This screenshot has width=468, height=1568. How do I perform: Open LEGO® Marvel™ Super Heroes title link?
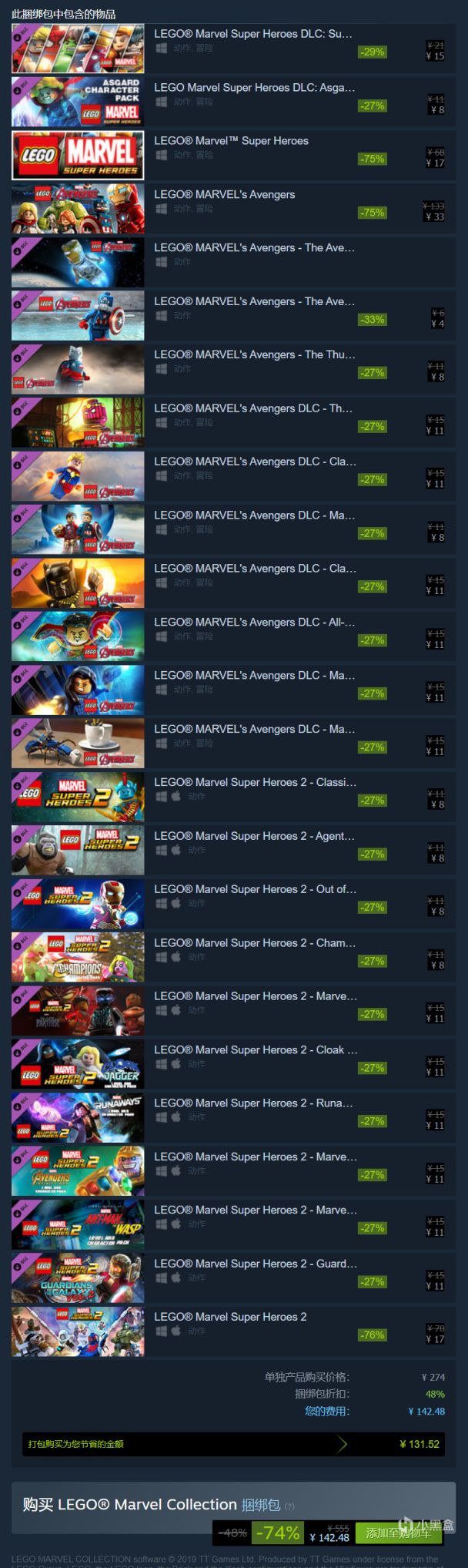coord(231,141)
